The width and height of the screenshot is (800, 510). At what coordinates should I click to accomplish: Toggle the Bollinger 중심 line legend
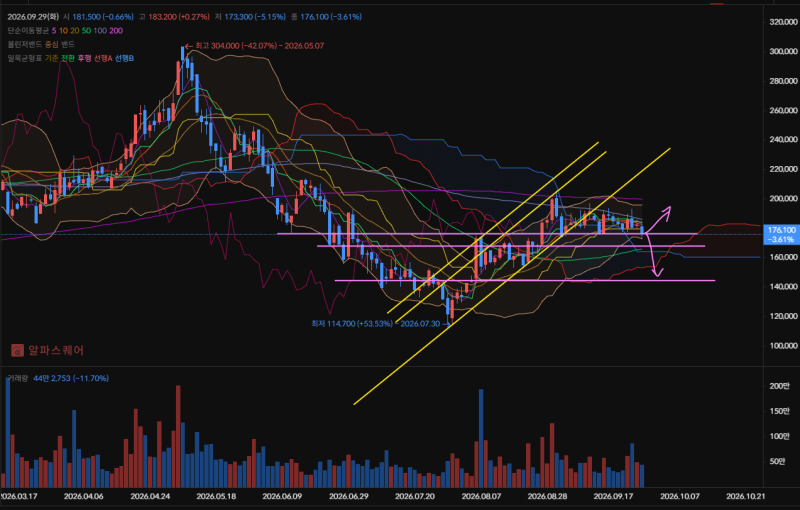[x=52, y=44]
